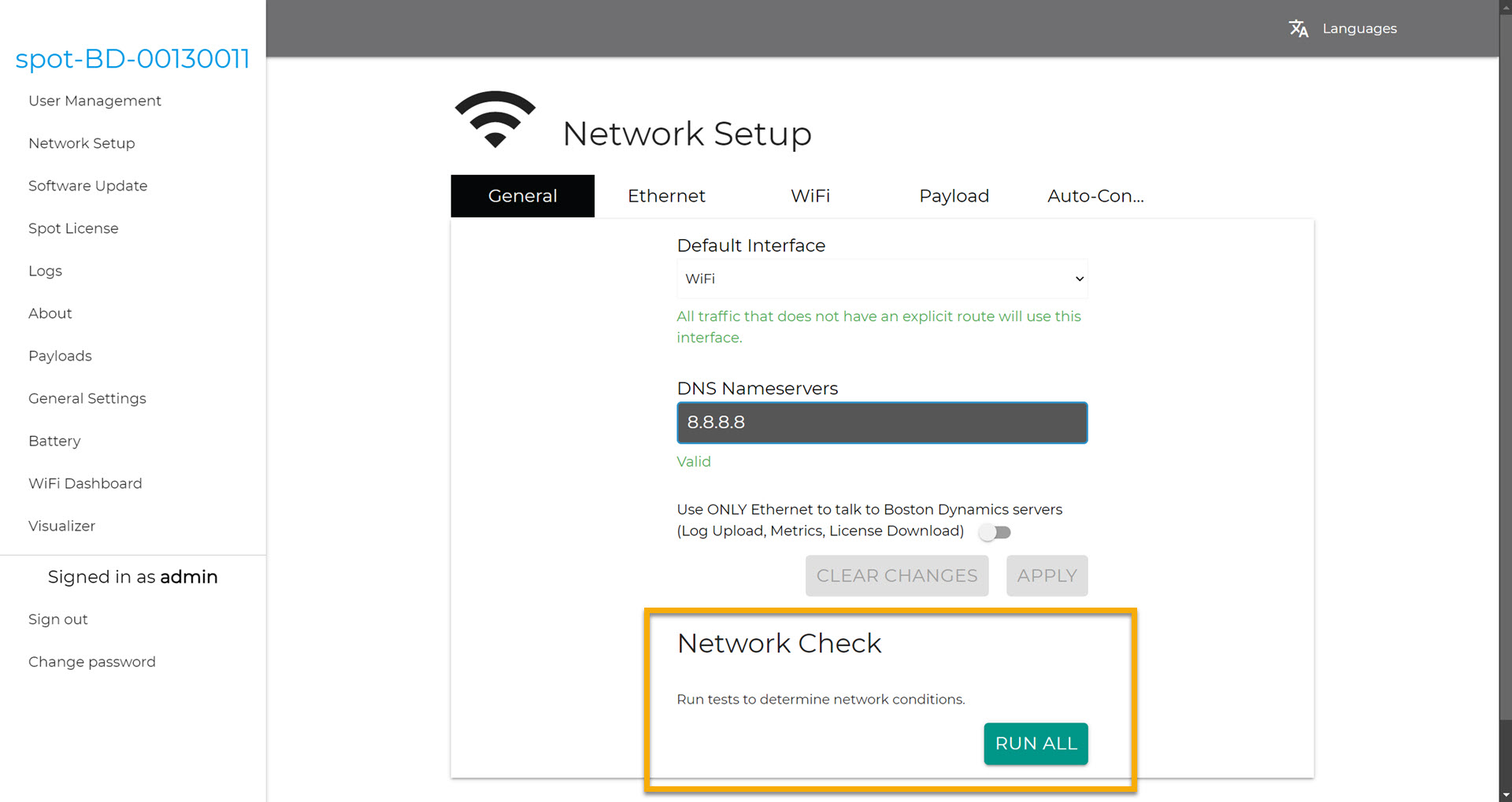This screenshot has width=1512, height=802.
Task: Open the Default Interface dropdown
Action: coord(881,279)
